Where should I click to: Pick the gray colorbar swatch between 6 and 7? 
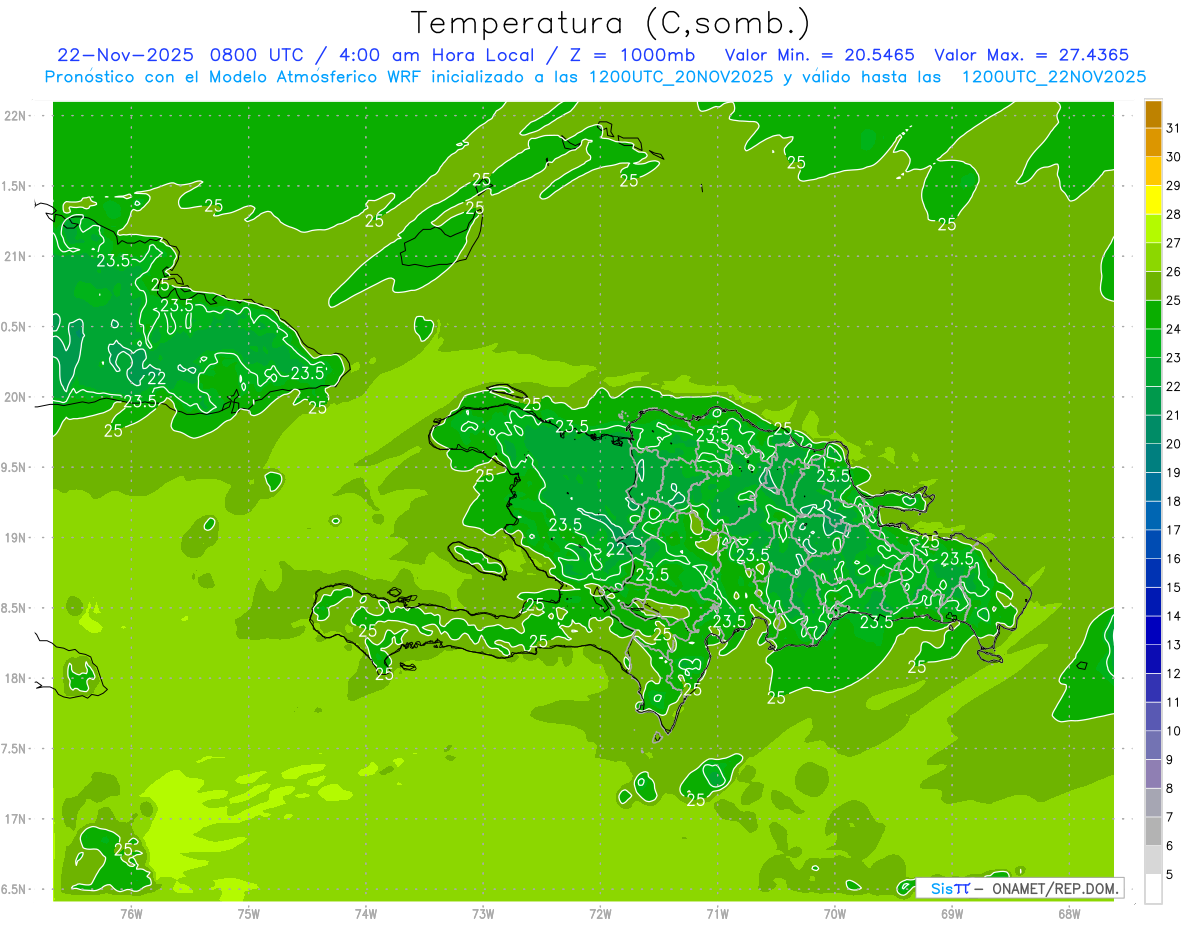[1153, 832]
